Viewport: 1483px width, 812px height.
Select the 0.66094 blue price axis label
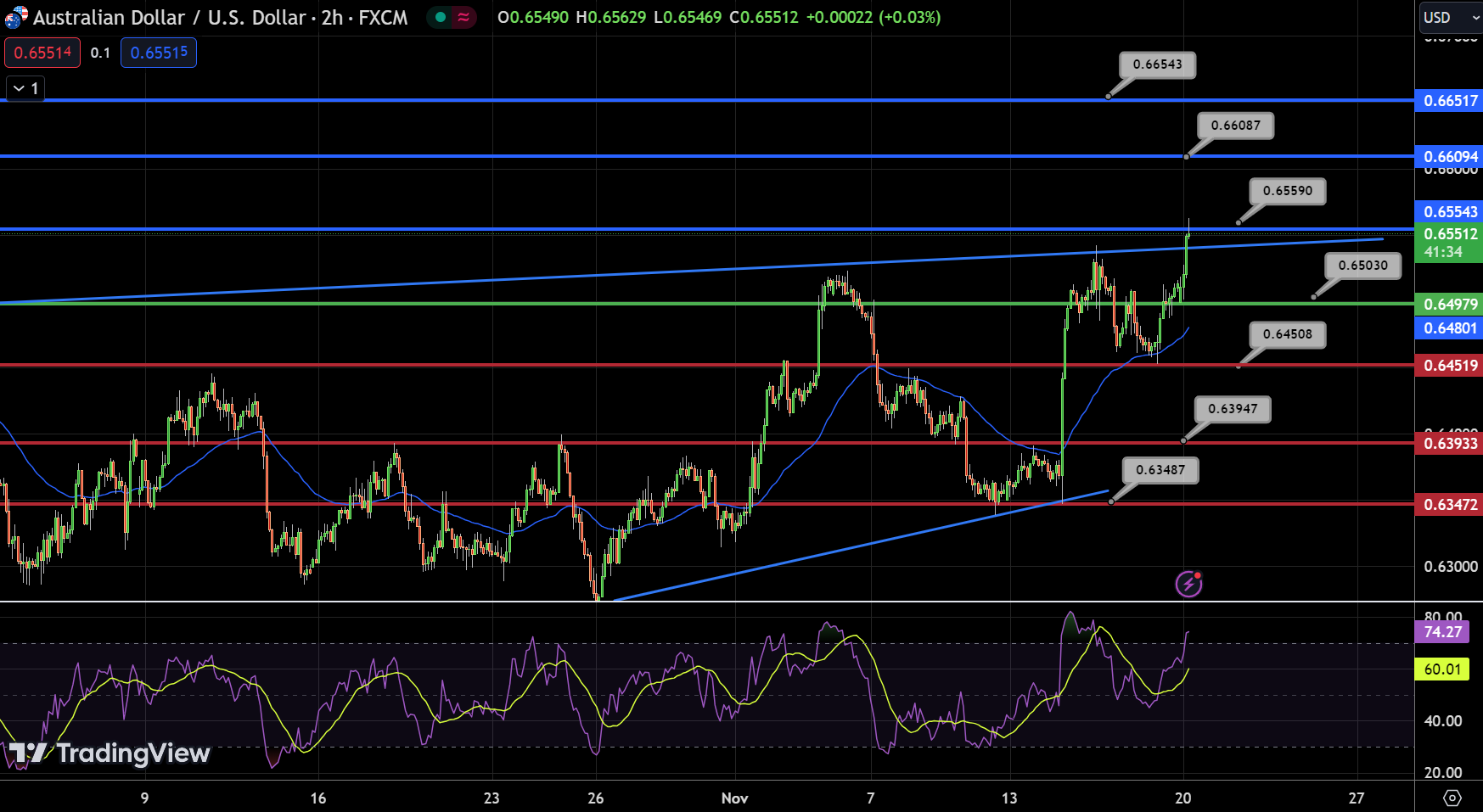tap(1449, 156)
